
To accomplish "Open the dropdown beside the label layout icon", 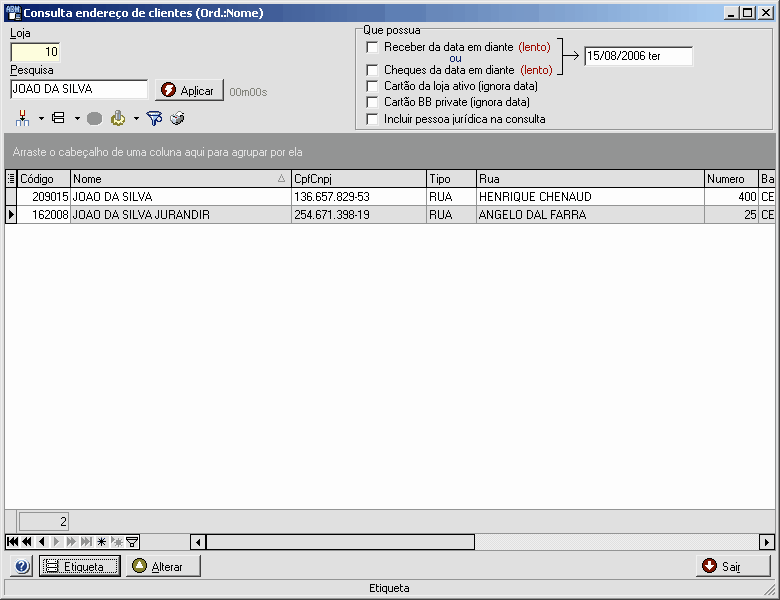I will [77, 118].
